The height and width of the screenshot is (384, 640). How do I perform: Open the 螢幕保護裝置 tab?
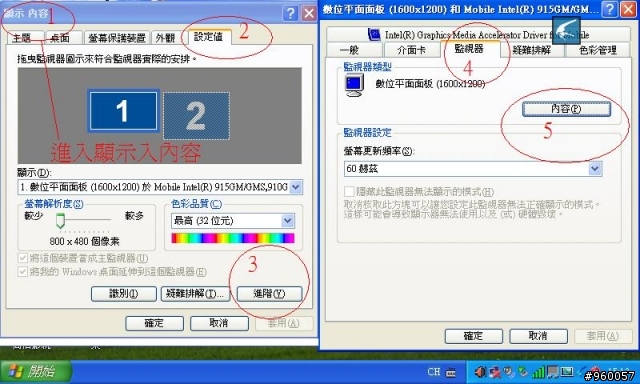point(117,38)
